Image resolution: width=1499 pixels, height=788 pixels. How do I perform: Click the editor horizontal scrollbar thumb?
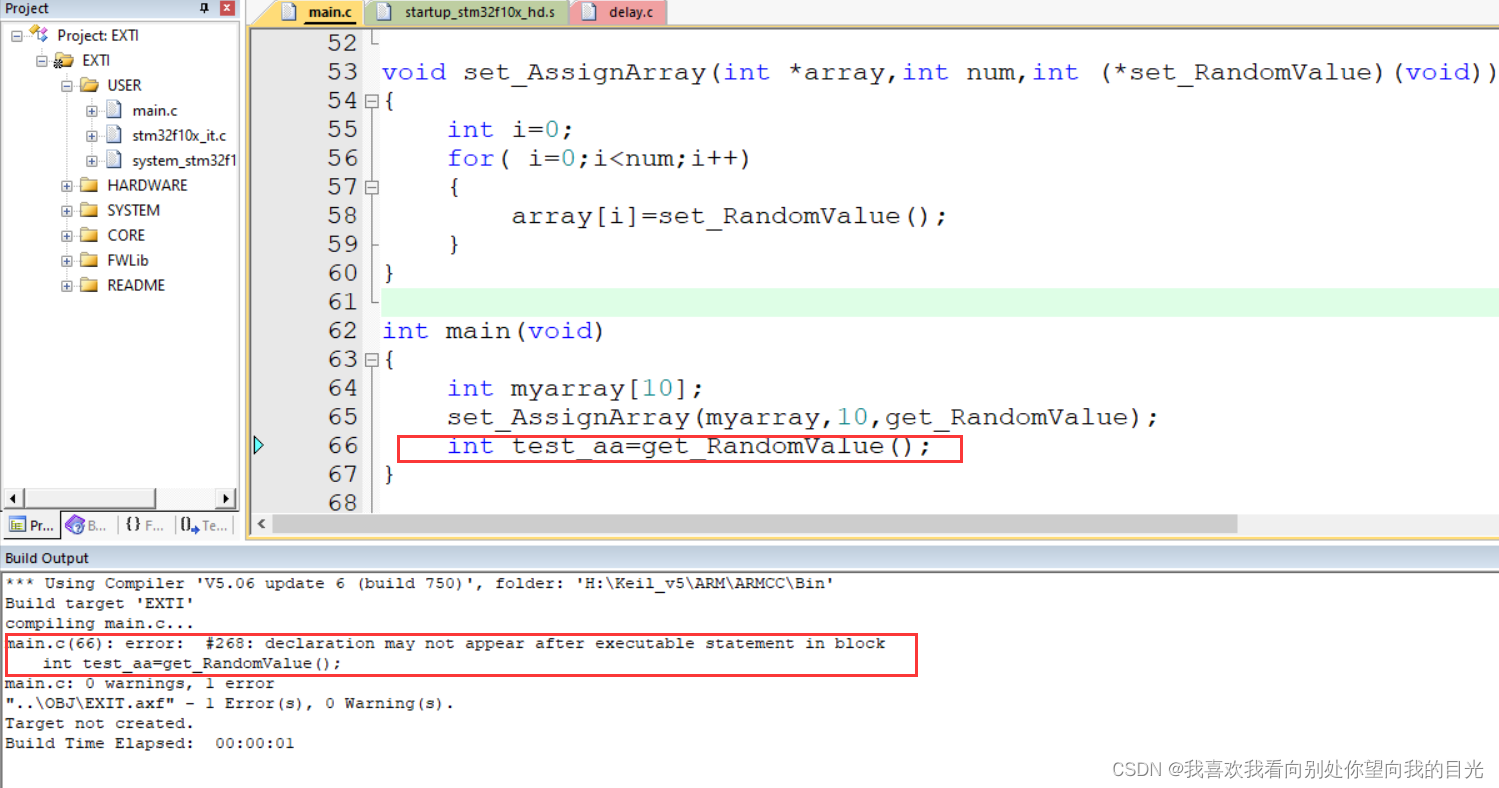click(754, 524)
